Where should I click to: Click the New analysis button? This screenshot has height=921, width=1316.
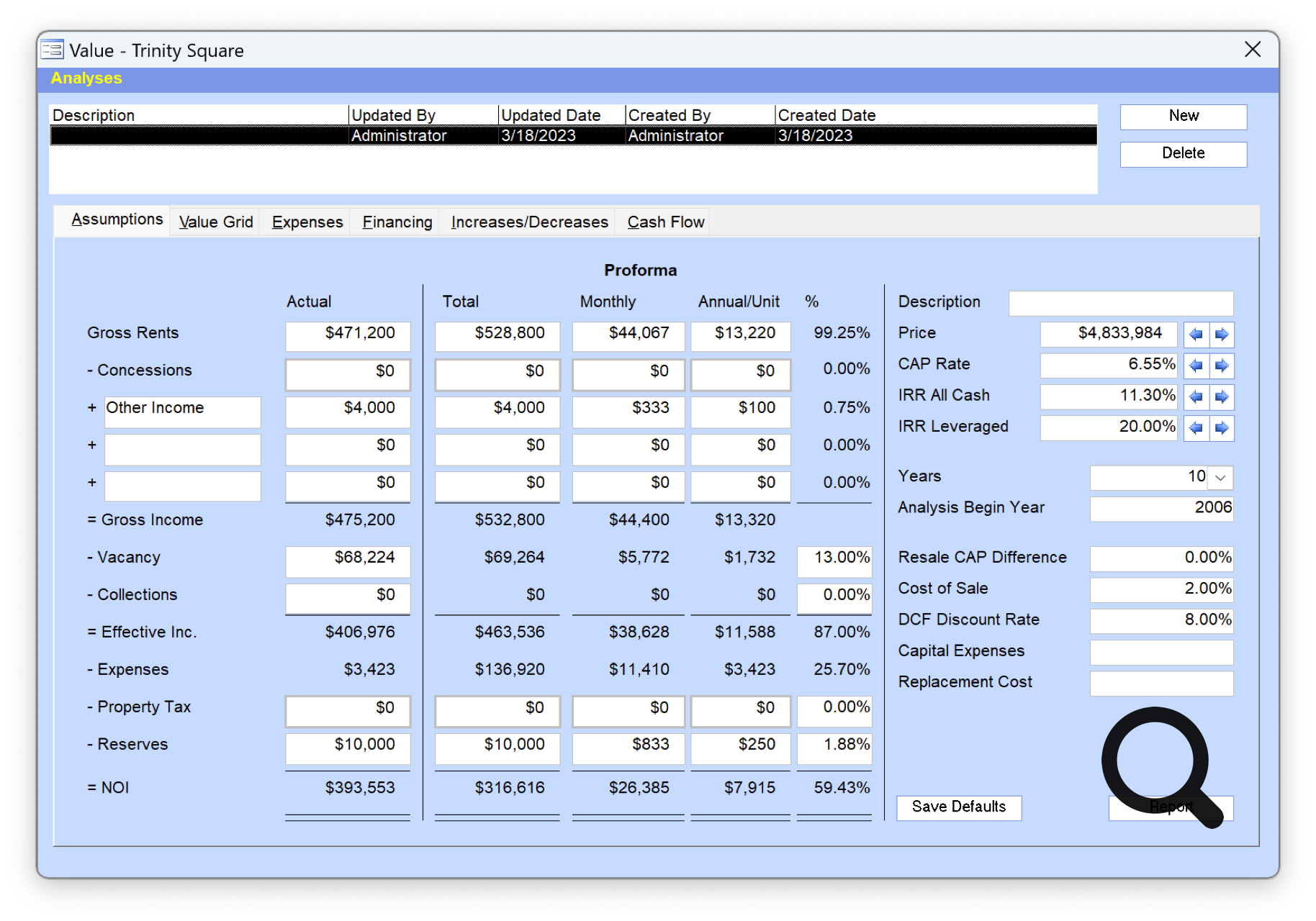[x=1184, y=117]
